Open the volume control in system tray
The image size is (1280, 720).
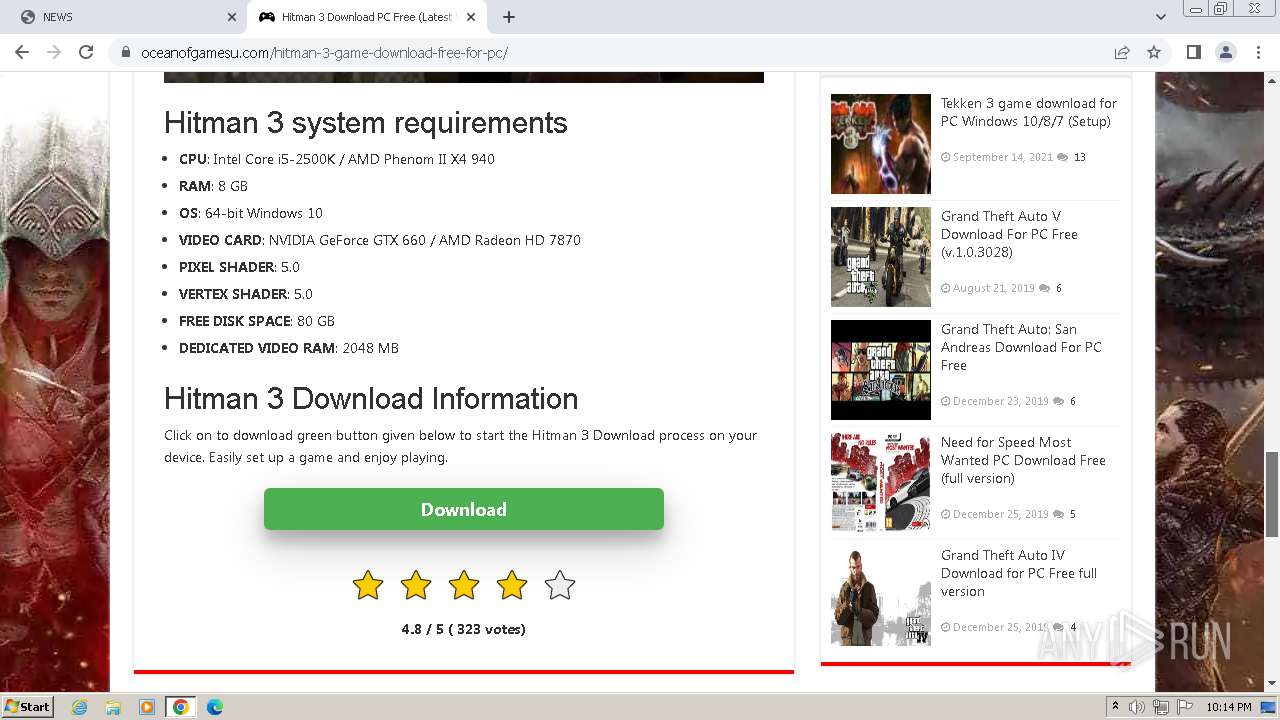(x=1137, y=707)
